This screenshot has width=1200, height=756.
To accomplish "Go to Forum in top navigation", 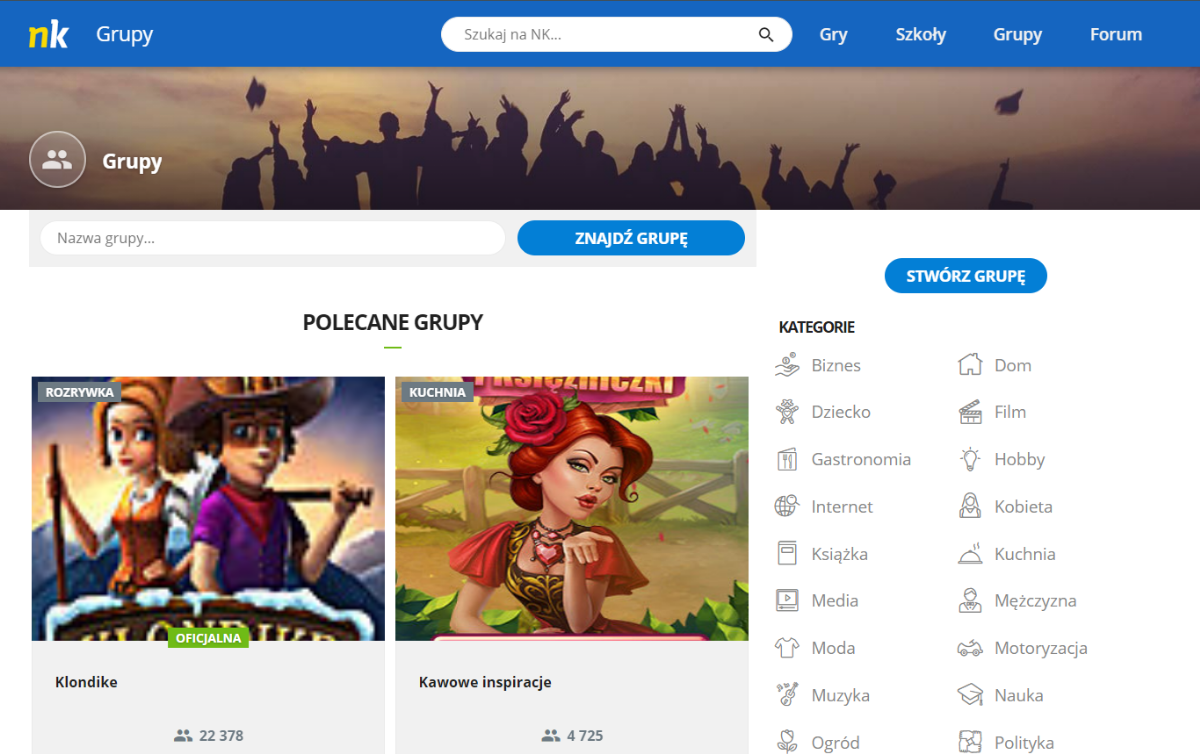I will [1115, 35].
